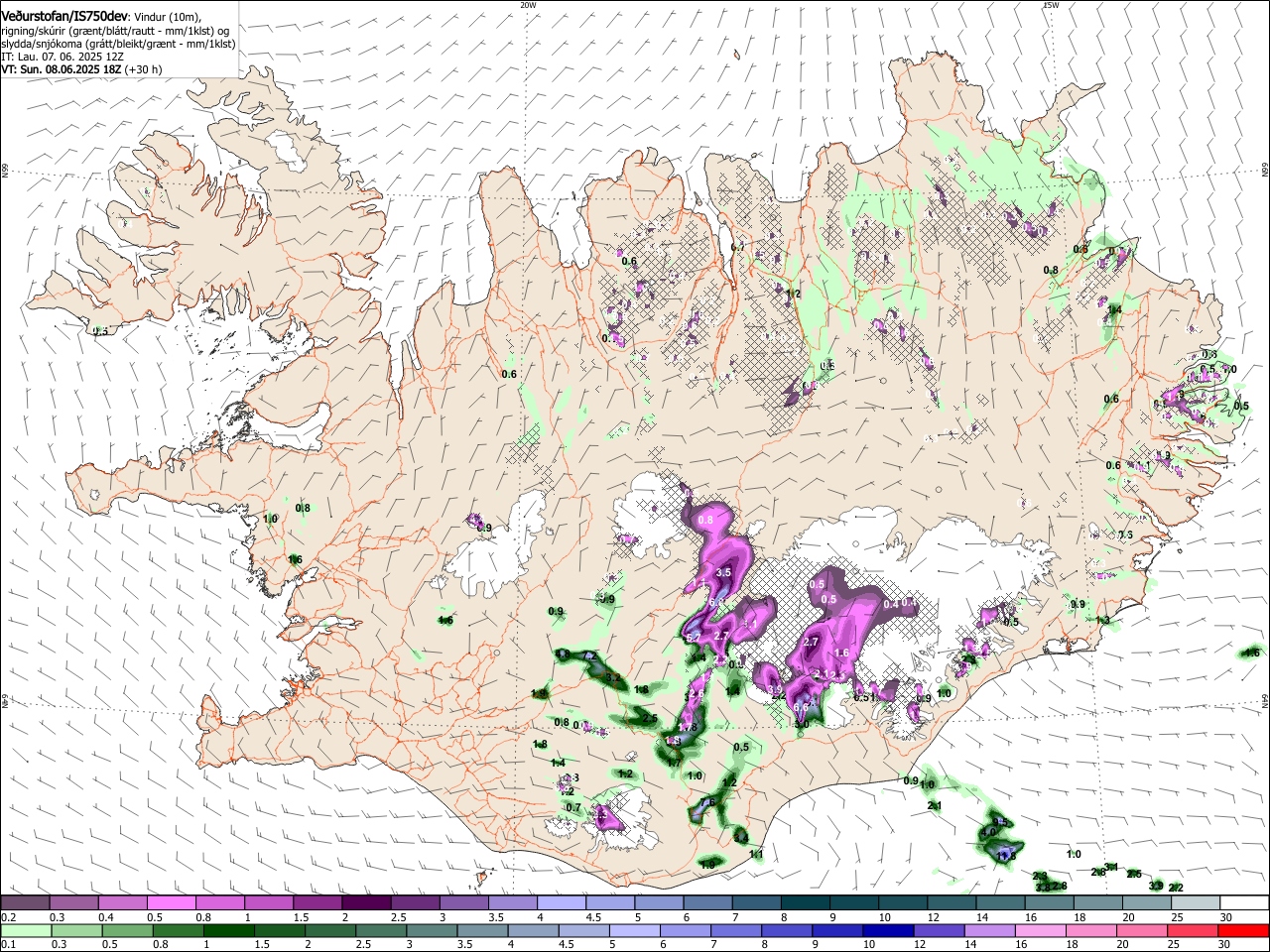Screen dimensions: 1270x952
Task: Click the 'VT: Sun. 08.06.2025 18Z (+30 h)' line
Action: pyautogui.click(x=81, y=69)
